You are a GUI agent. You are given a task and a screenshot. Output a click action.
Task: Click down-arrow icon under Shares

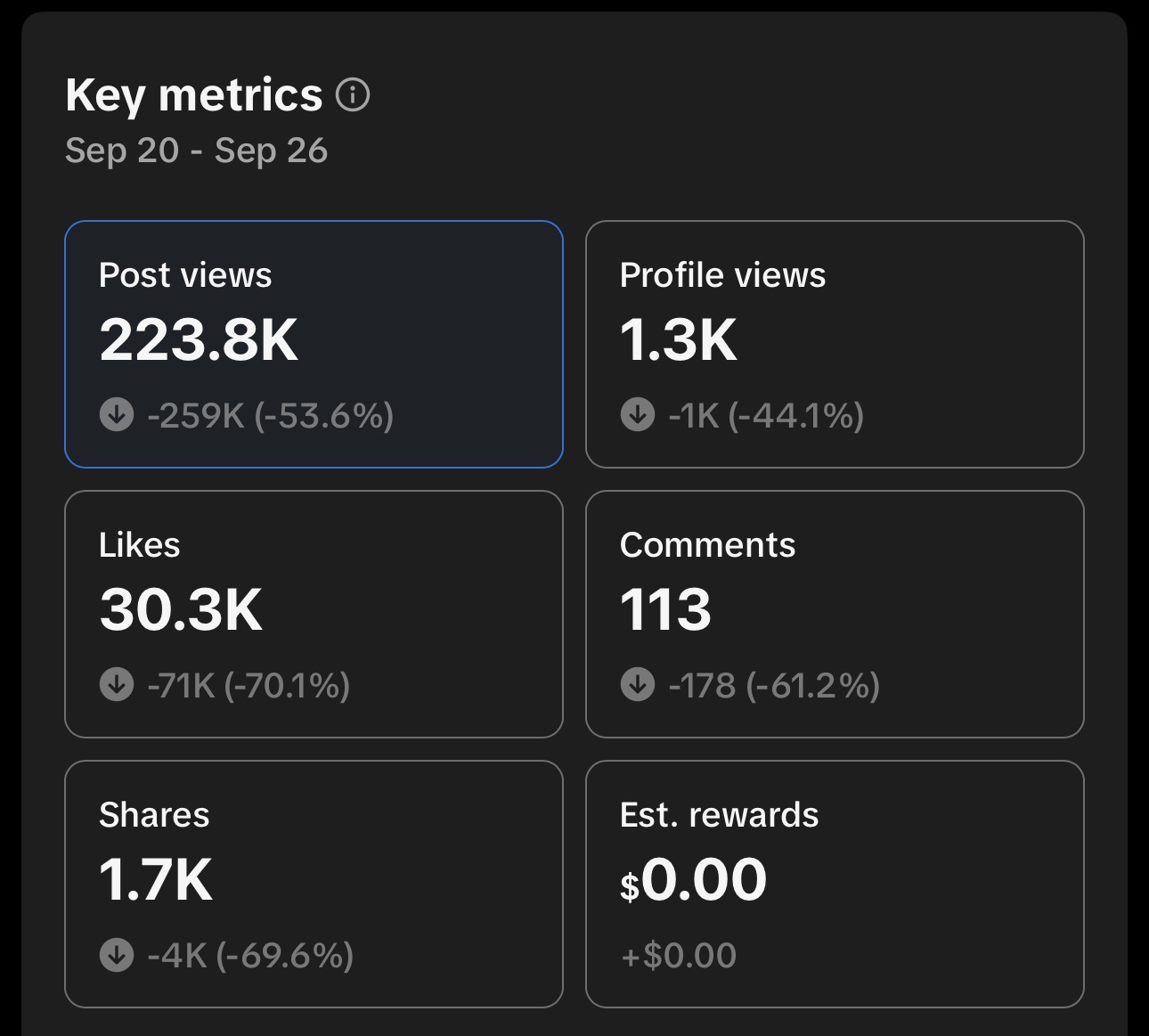click(117, 954)
